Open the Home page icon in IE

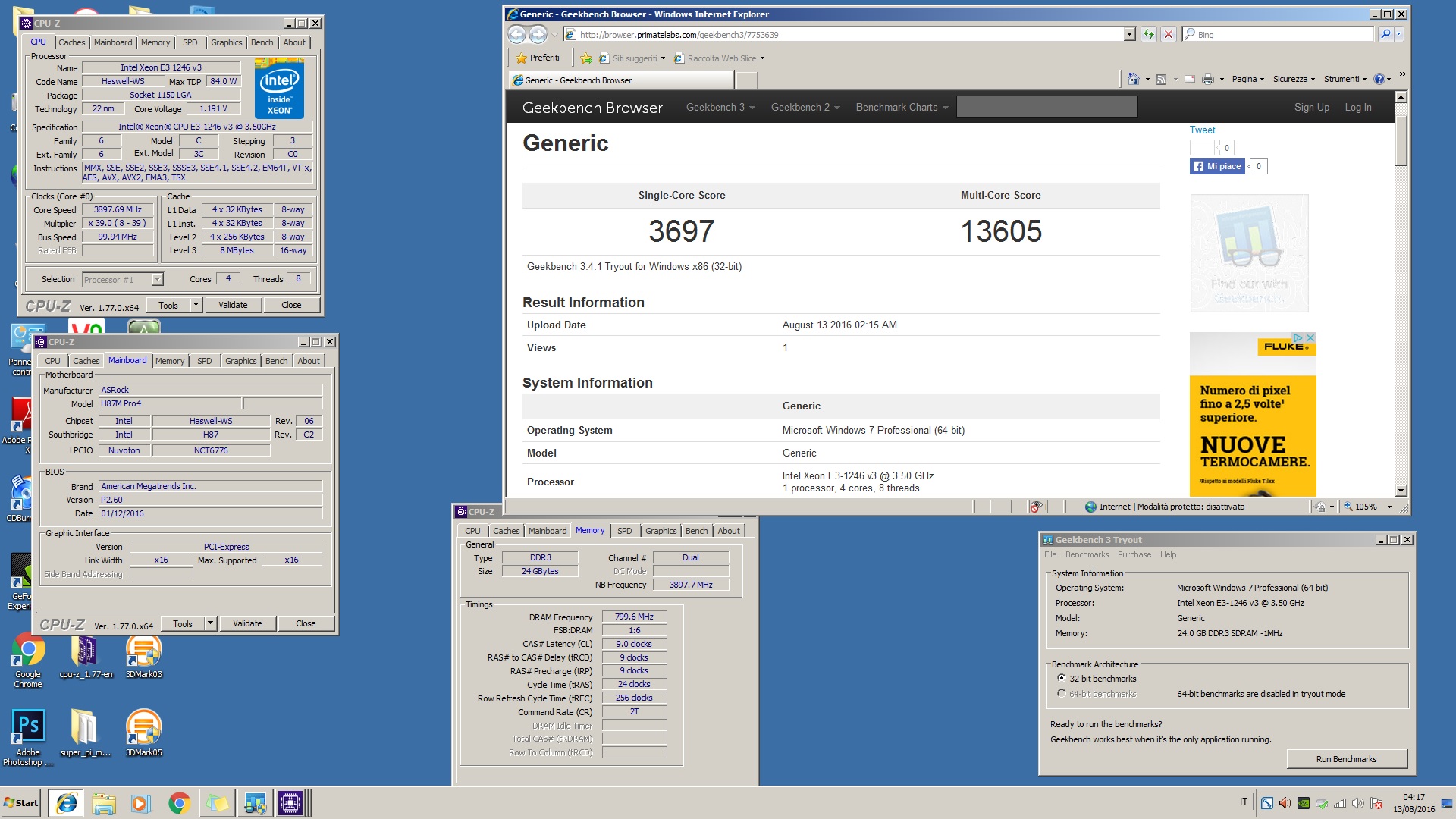[x=1133, y=79]
